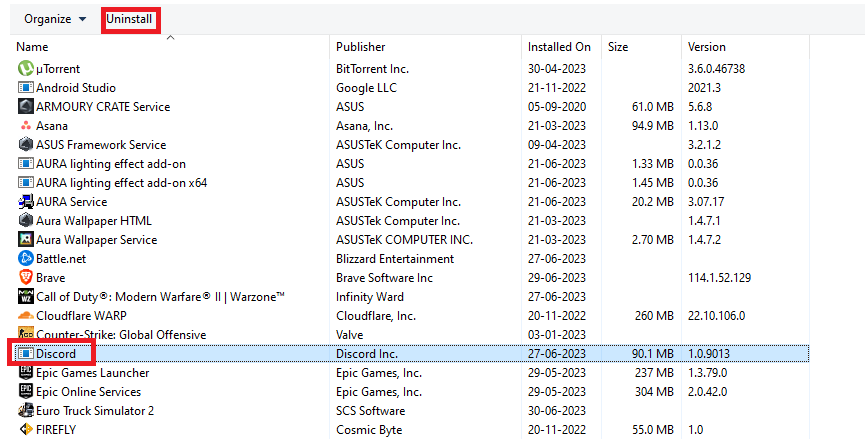
Task: Open the Organize dropdown menu
Action: point(55,19)
